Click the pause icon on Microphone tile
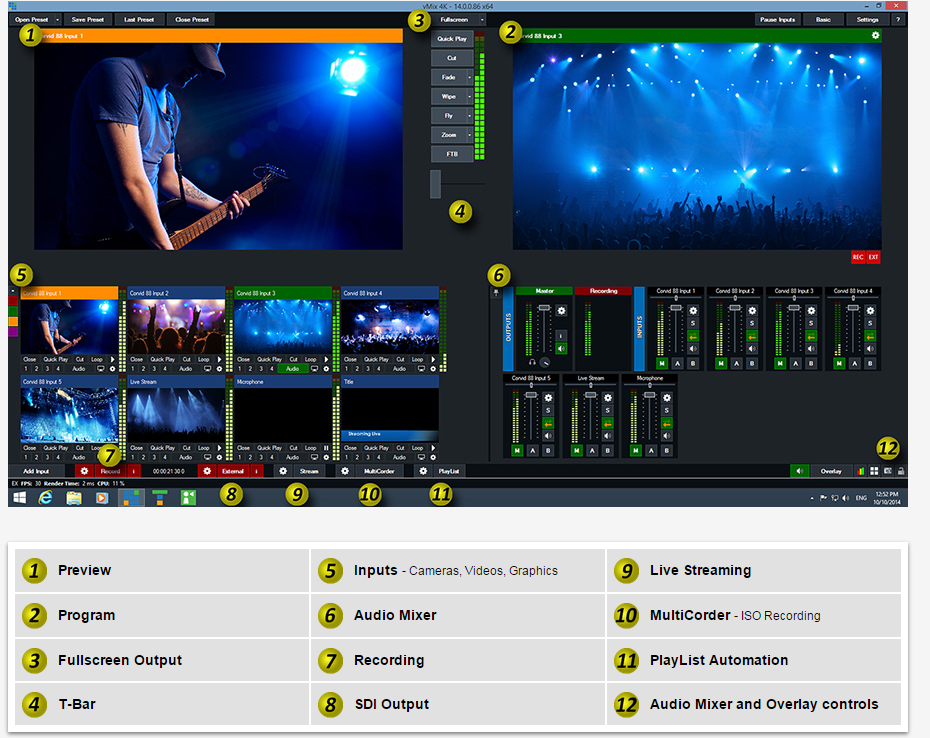This screenshot has height=738, width=930. tap(326, 448)
